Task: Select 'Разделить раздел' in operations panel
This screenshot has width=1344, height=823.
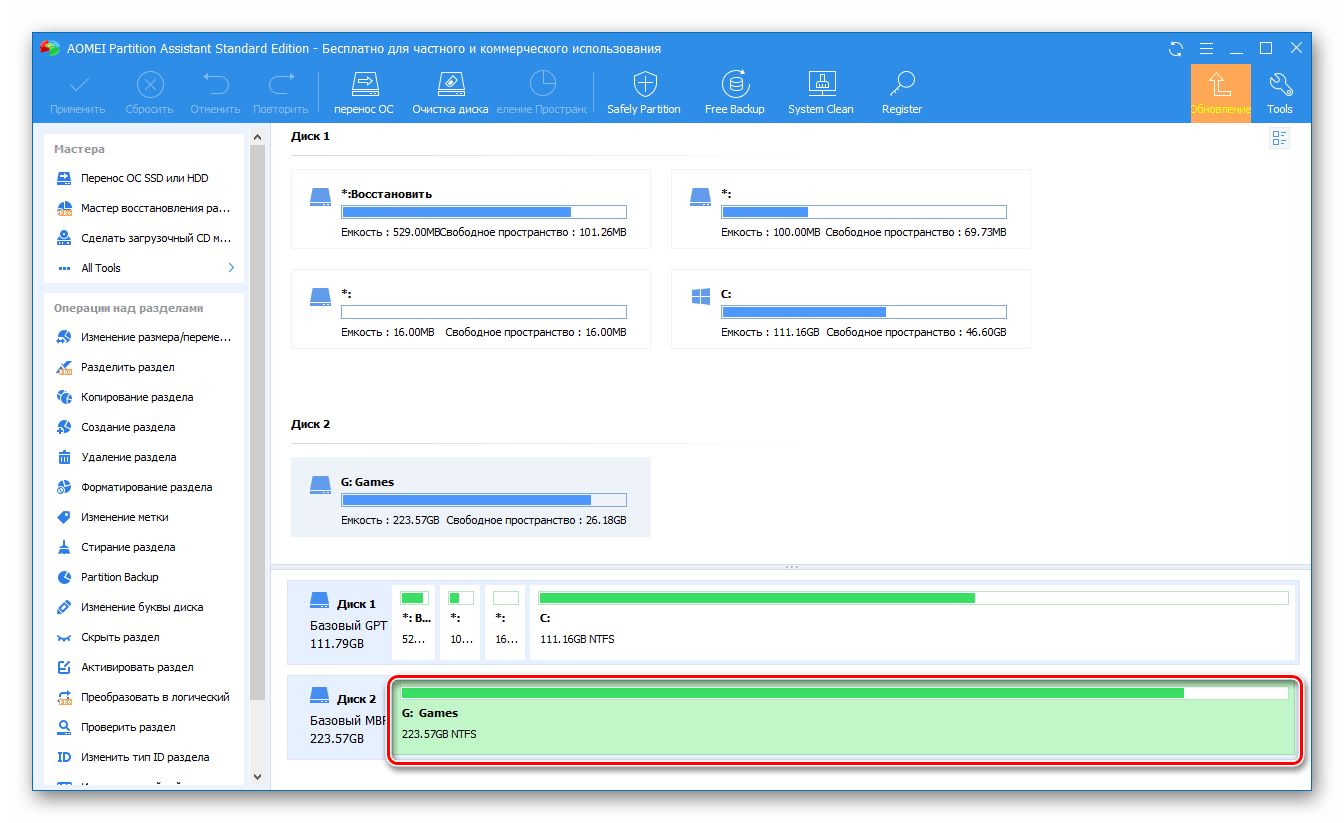Action: click(x=128, y=367)
